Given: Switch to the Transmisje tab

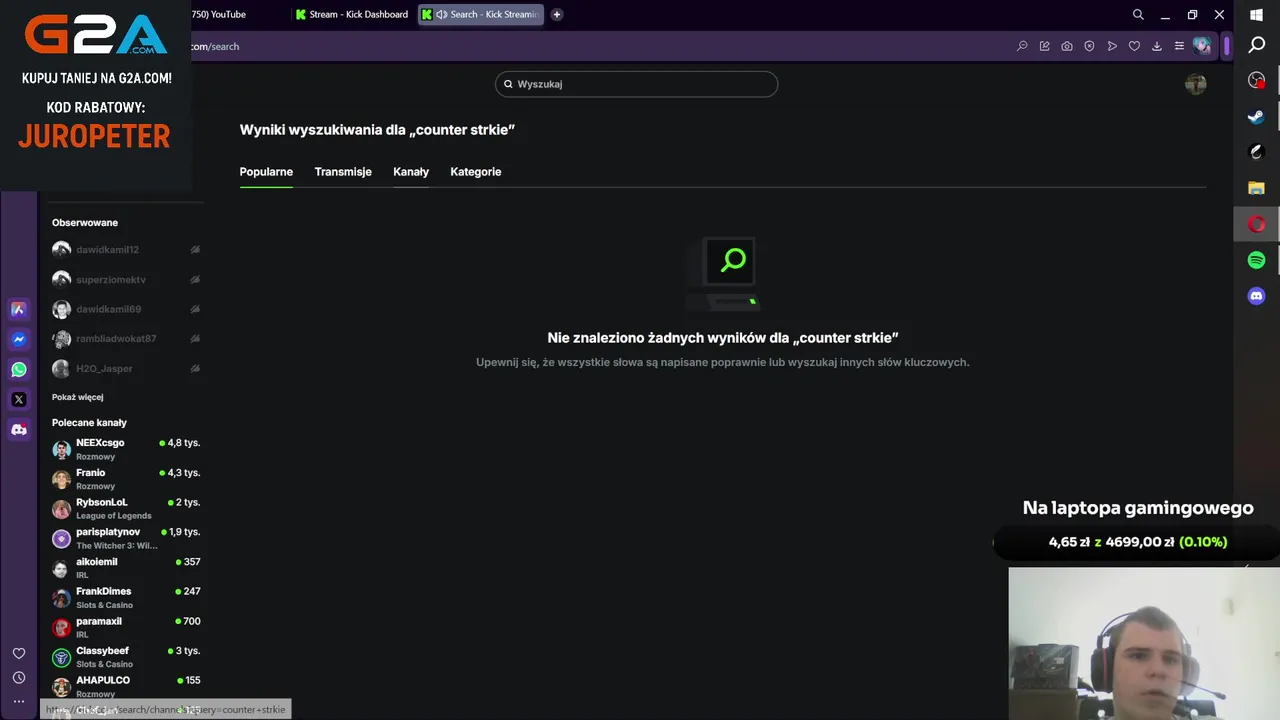Looking at the screenshot, I should (343, 172).
